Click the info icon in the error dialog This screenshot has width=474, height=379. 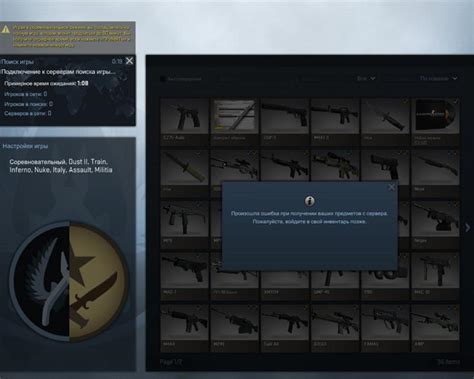coord(310,201)
